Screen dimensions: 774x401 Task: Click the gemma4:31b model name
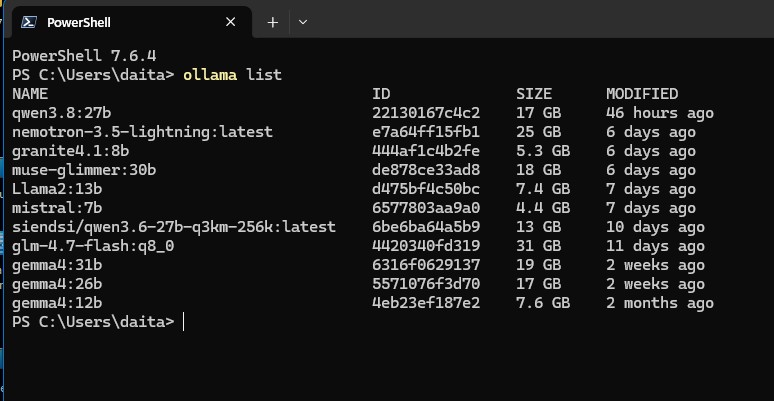[57, 265]
